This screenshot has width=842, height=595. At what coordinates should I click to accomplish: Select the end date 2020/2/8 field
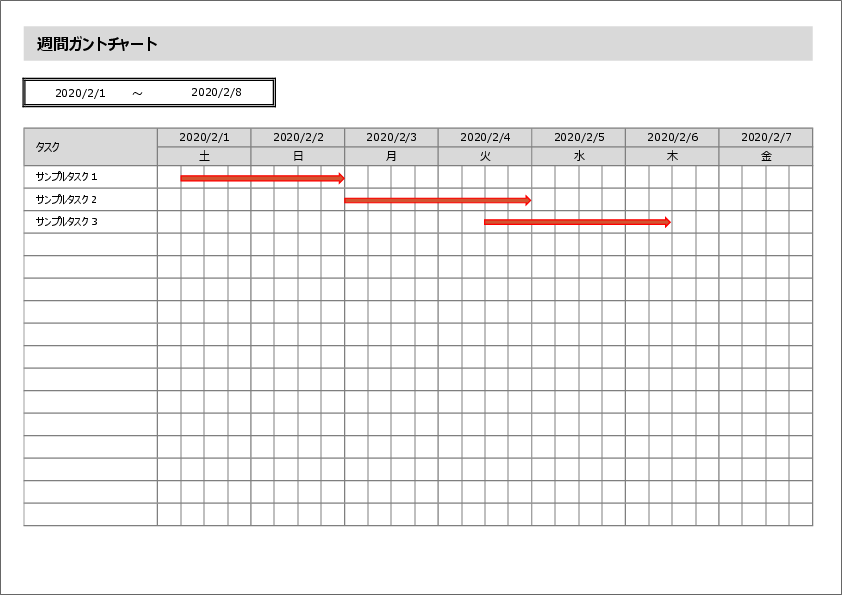216,92
